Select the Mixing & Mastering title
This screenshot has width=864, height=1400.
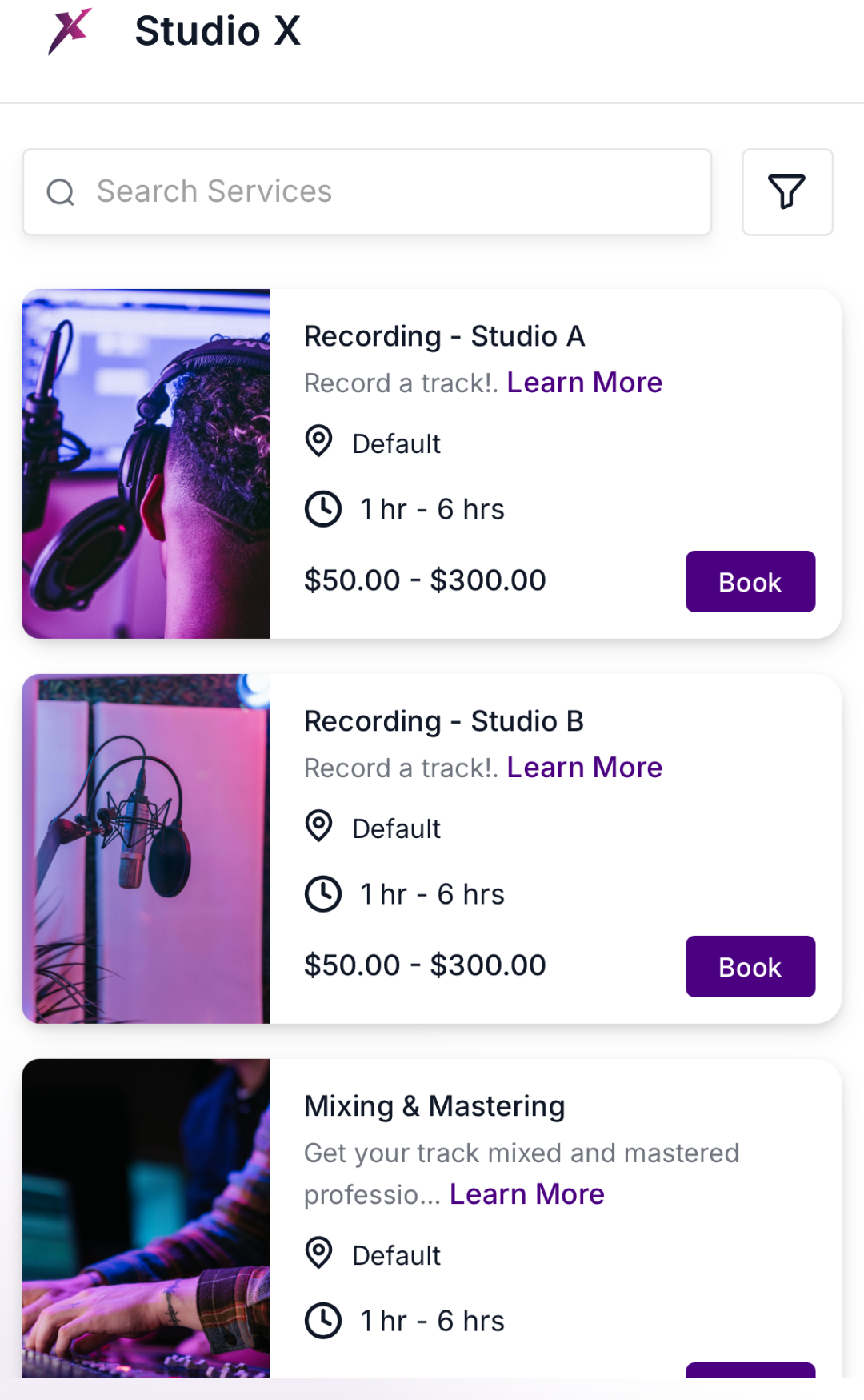tap(434, 1106)
